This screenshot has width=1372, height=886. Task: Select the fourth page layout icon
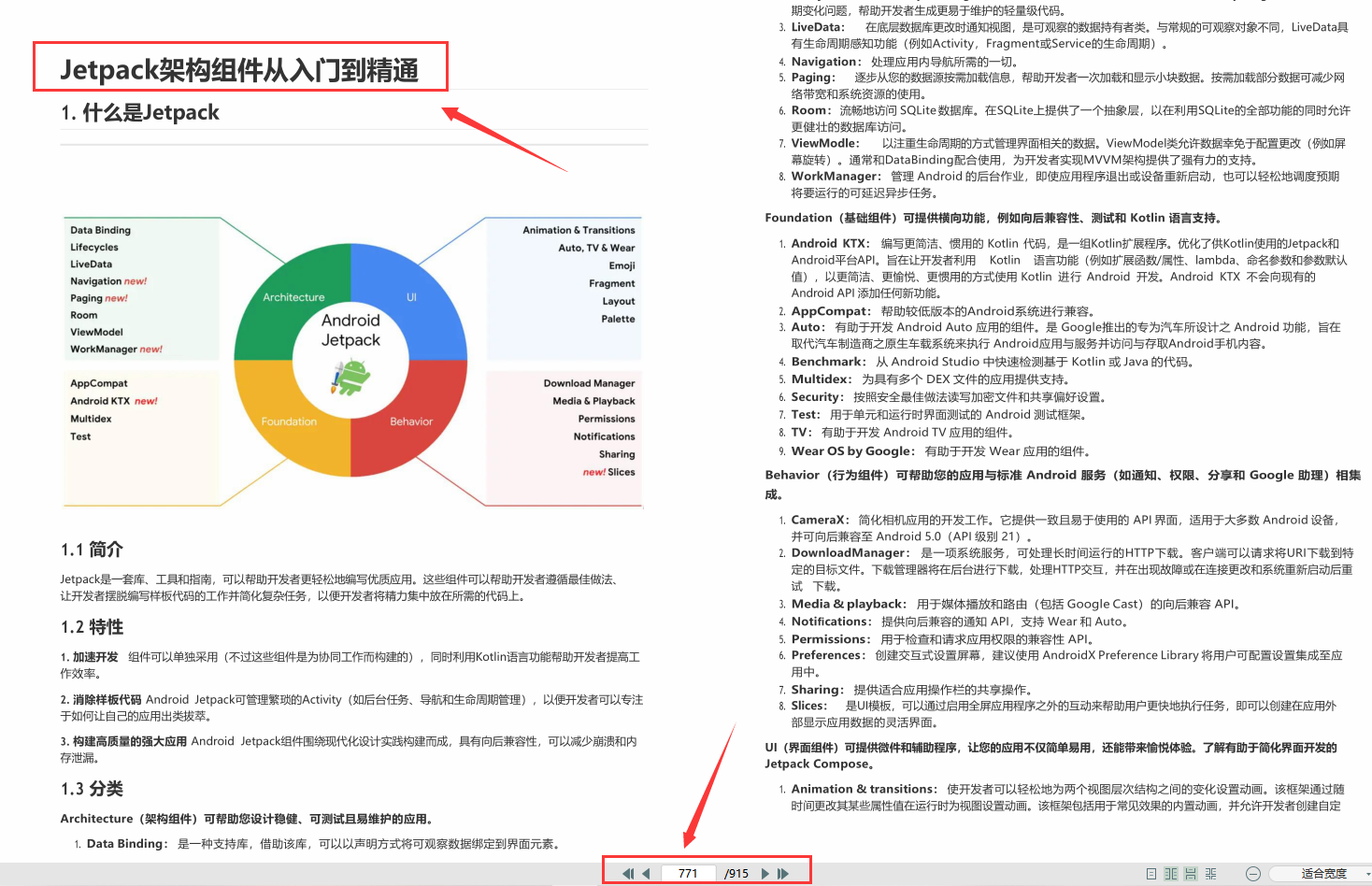1210,874
